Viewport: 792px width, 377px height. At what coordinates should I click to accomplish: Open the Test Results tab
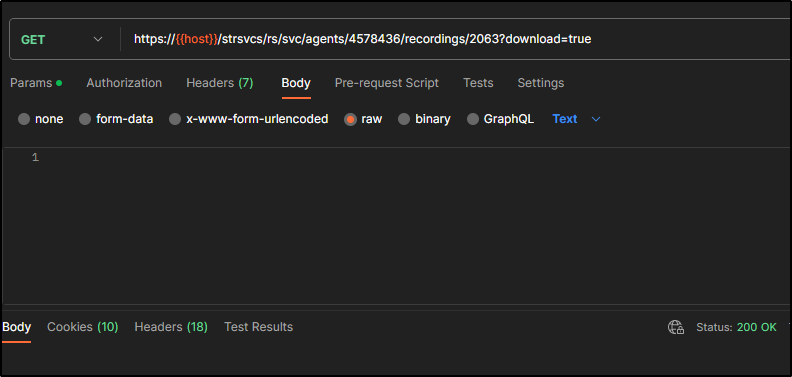(259, 327)
